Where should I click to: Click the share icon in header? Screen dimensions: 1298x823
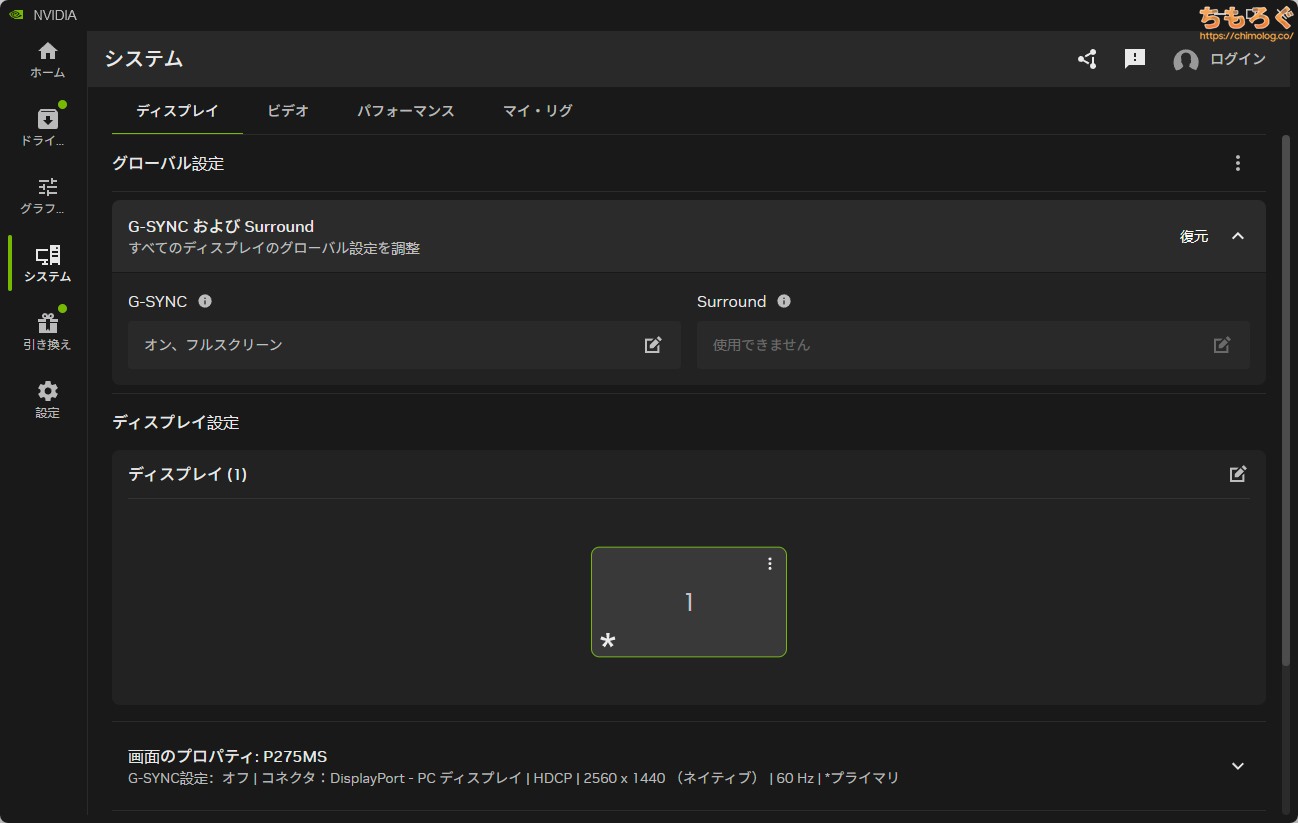(x=1087, y=59)
